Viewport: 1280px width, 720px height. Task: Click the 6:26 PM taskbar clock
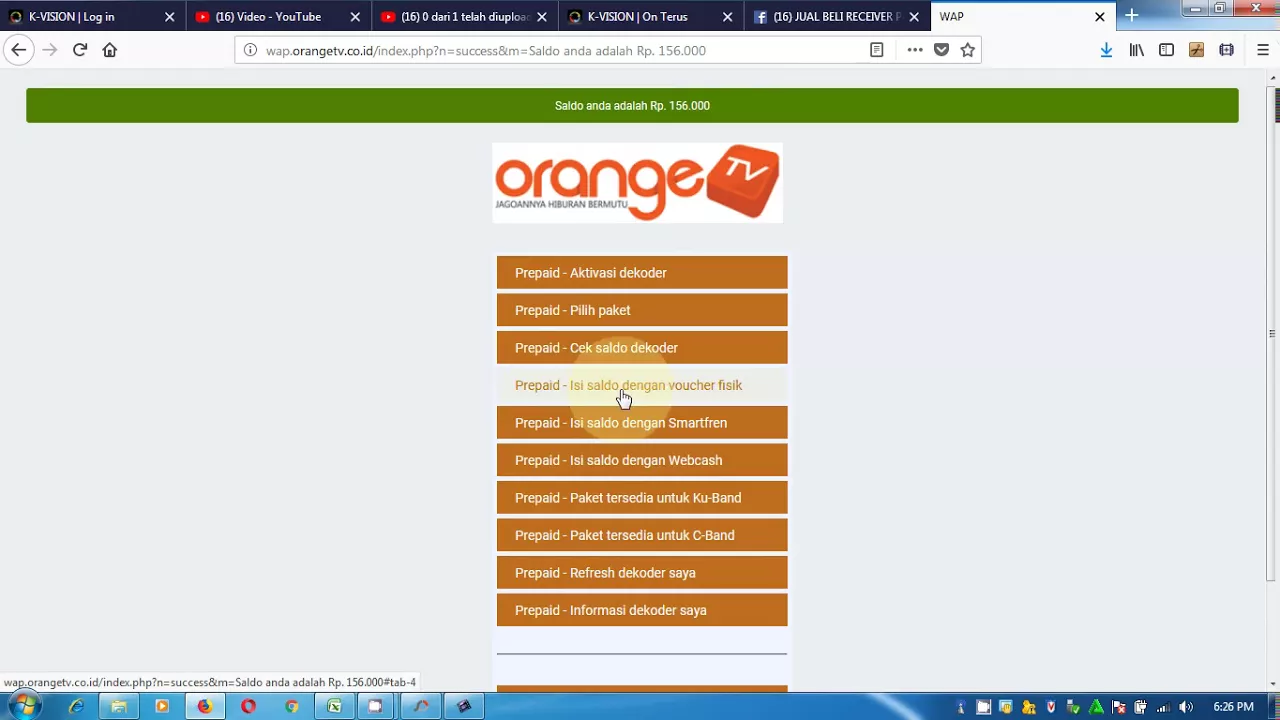1233,707
